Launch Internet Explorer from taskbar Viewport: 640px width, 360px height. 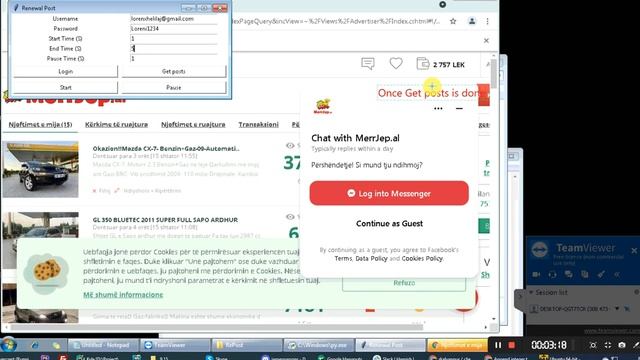35,345
